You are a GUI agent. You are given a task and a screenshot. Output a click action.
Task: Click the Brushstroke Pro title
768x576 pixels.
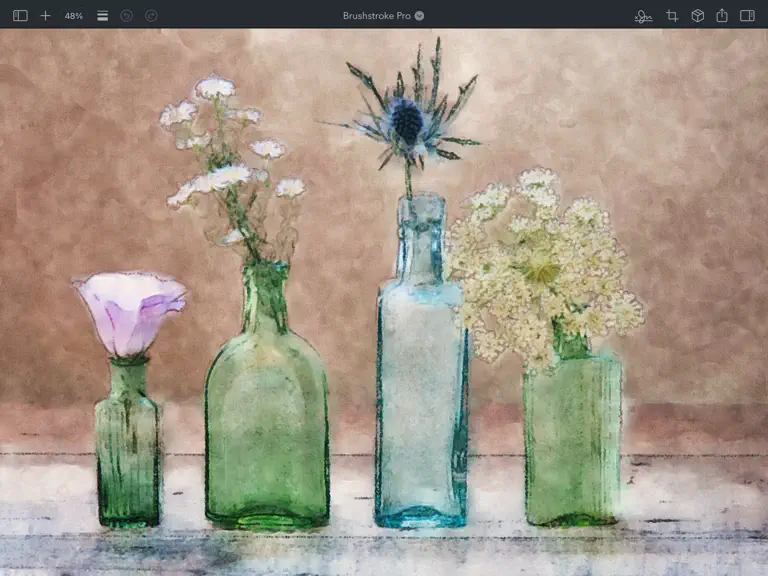tap(377, 16)
